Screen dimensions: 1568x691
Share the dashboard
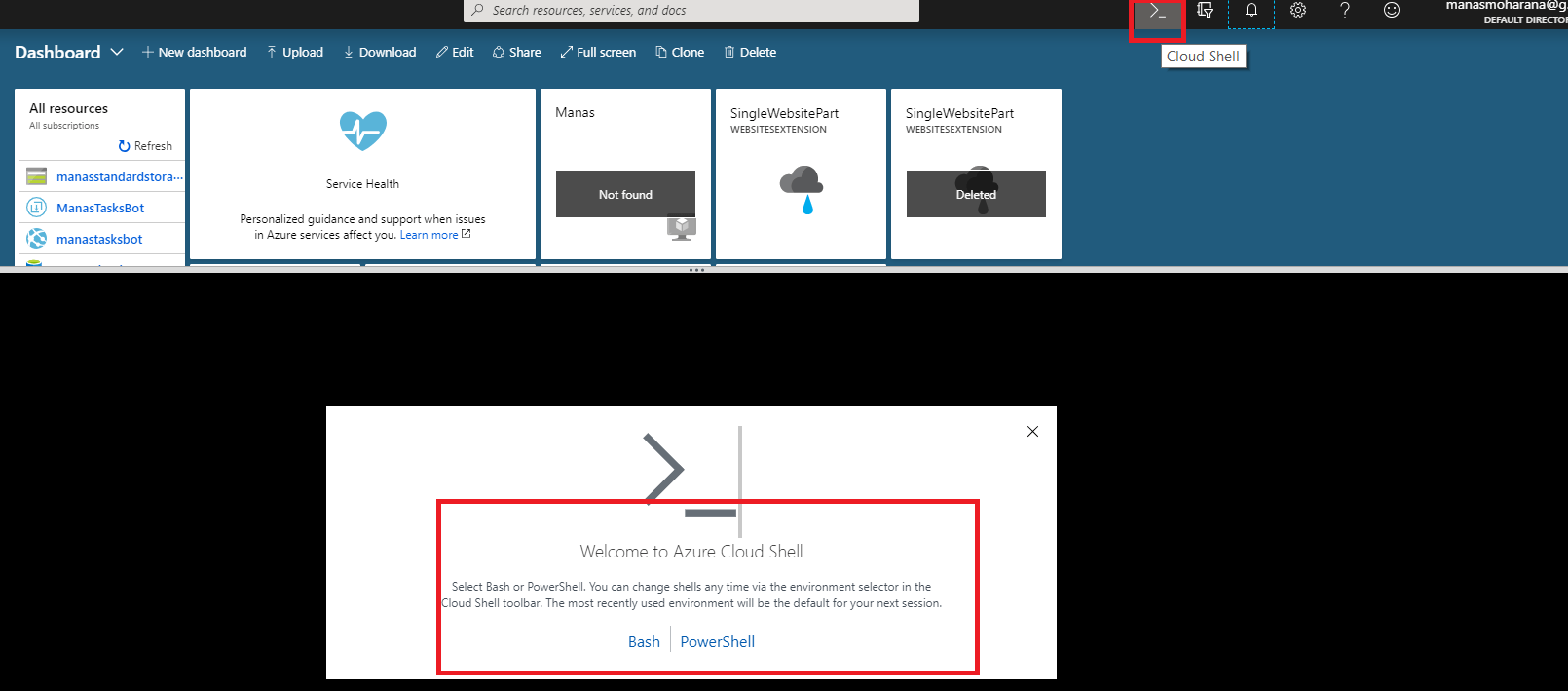coord(517,52)
